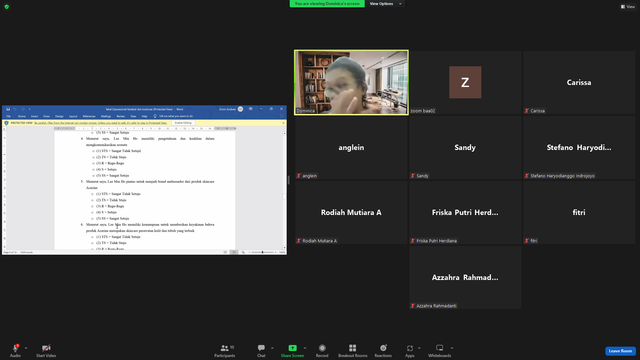Screen dimensions: 640x360
Task: Click the Word vertical scrollbar down arrow
Action: click(284, 247)
